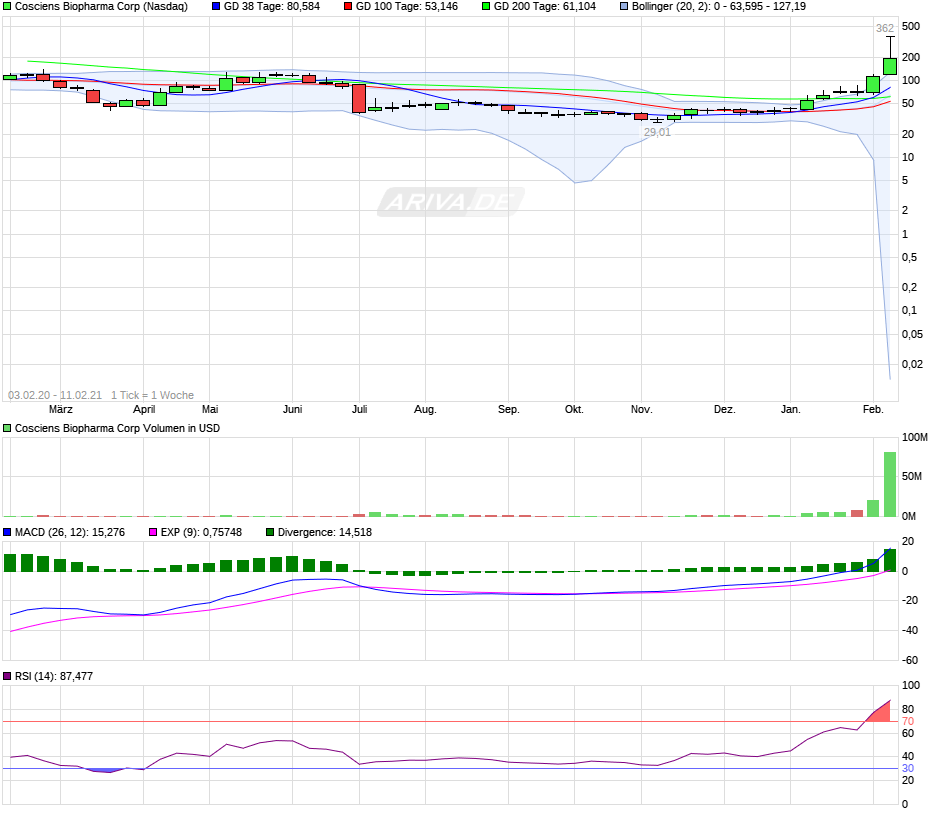Screen dimensions: 940x814
Task: Click the dark green Divergence legend swatch
Action: 270,532
